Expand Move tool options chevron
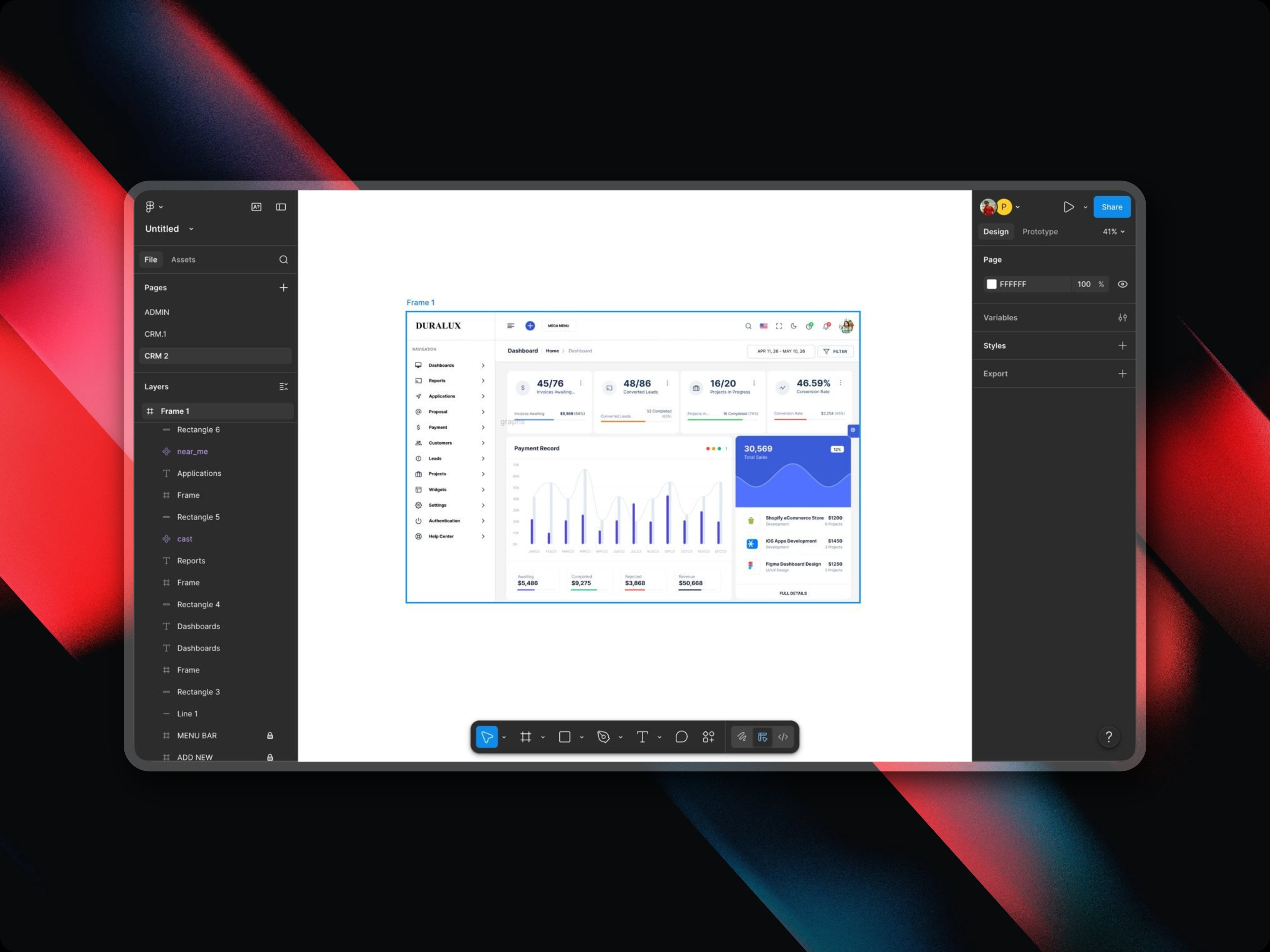Image resolution: width=1270 pixels, height=952 pixels. tap(504, 737)
